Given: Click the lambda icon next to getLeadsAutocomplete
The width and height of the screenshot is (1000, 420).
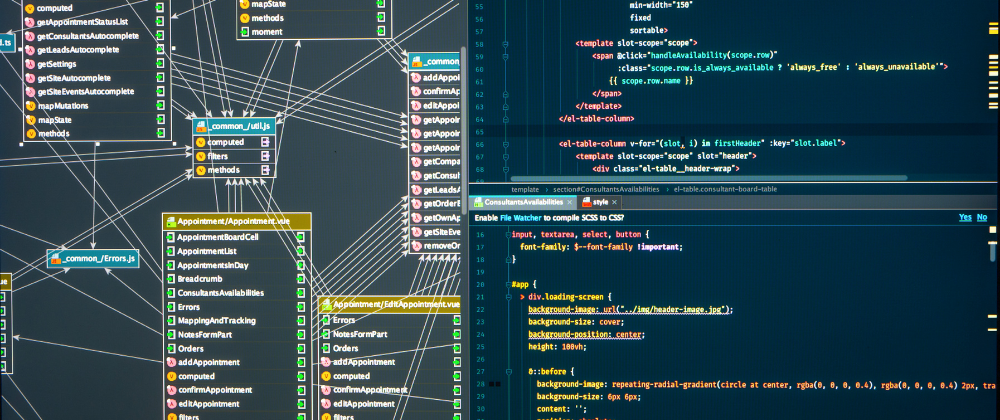Looking at the screenshot, I should tap(29, 50).
